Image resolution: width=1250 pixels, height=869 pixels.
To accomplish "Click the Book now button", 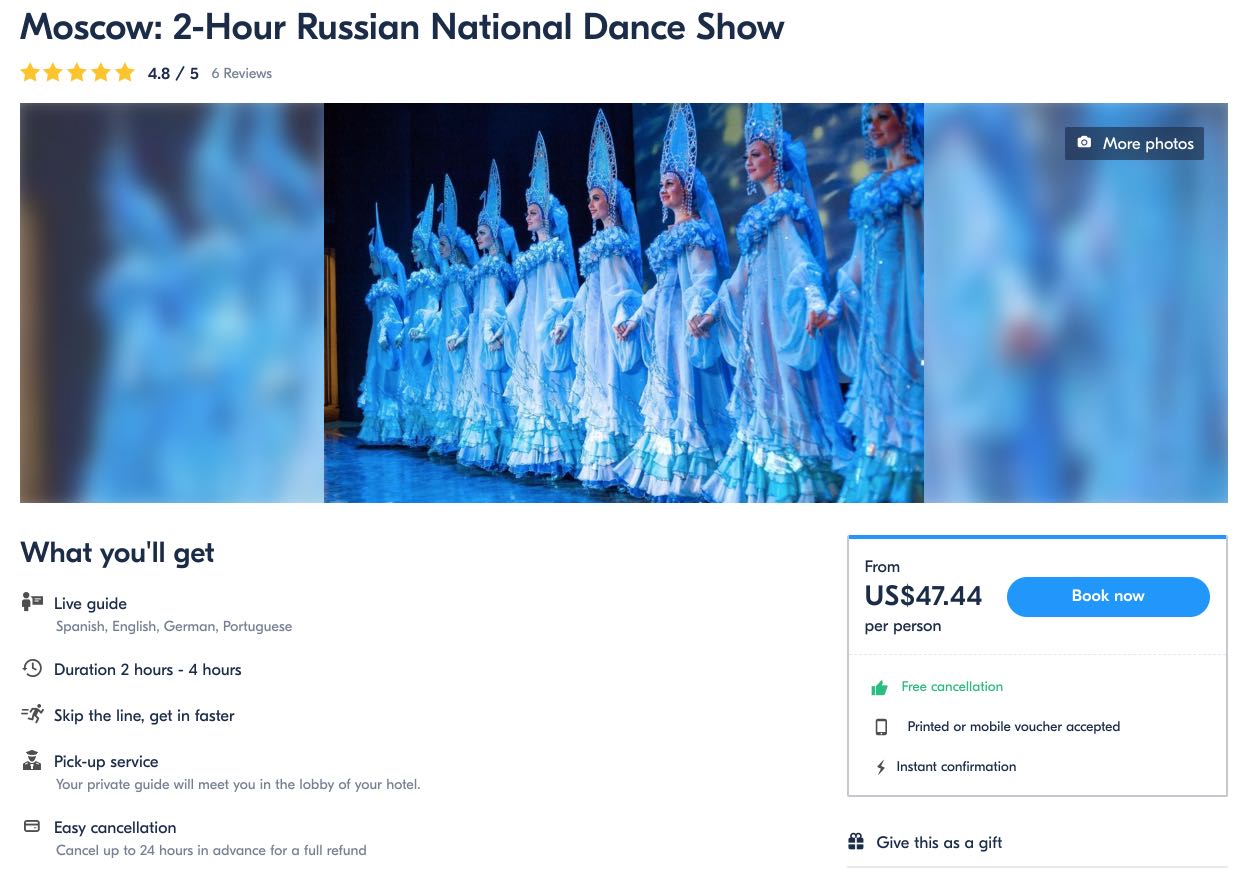I will pos(1108,596).
